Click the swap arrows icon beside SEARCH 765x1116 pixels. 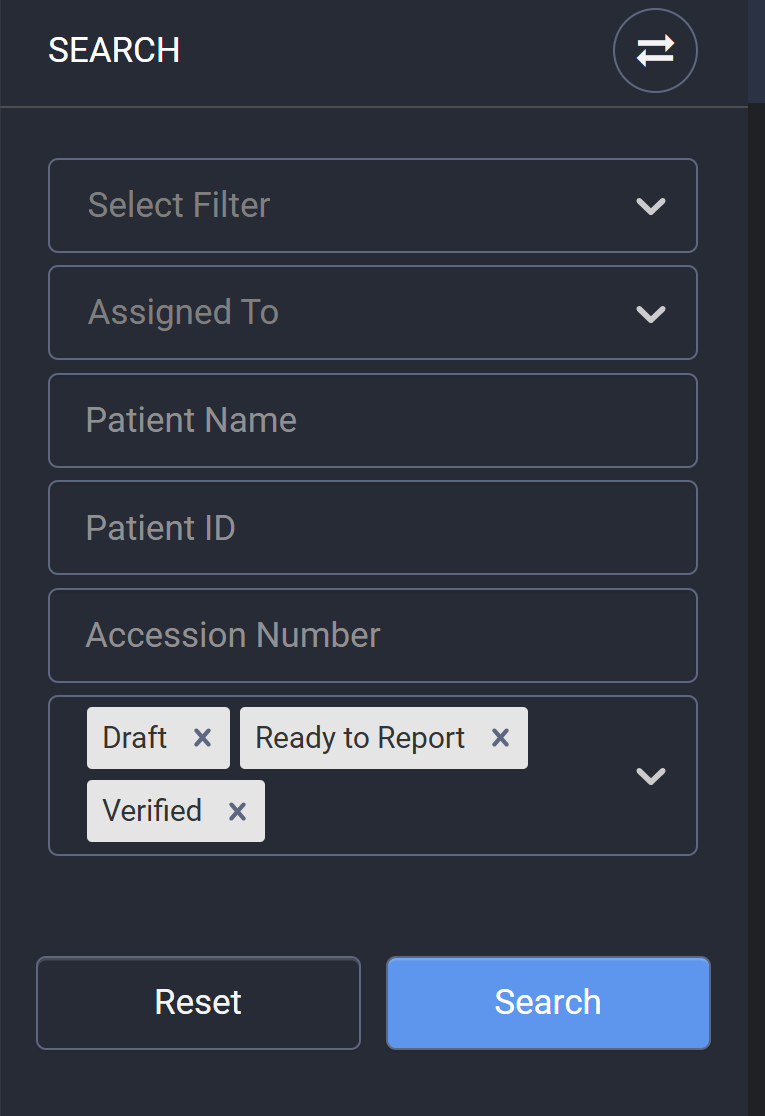click(x=655, y=51)
